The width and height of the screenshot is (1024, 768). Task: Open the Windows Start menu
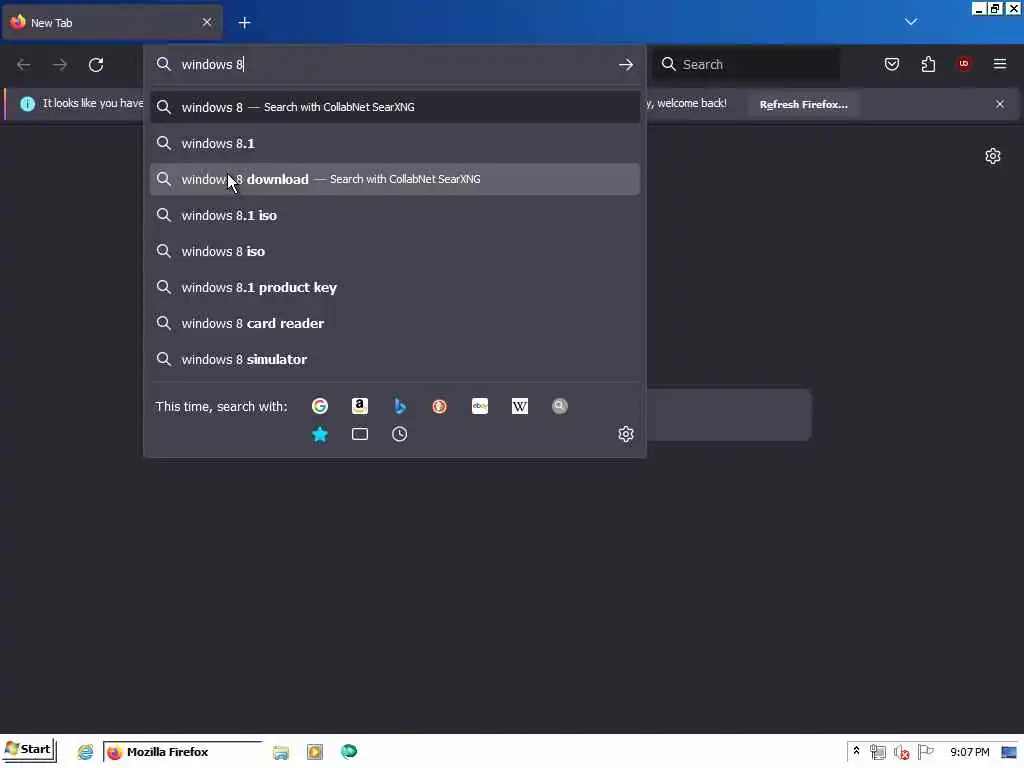[x=29, y=750]
